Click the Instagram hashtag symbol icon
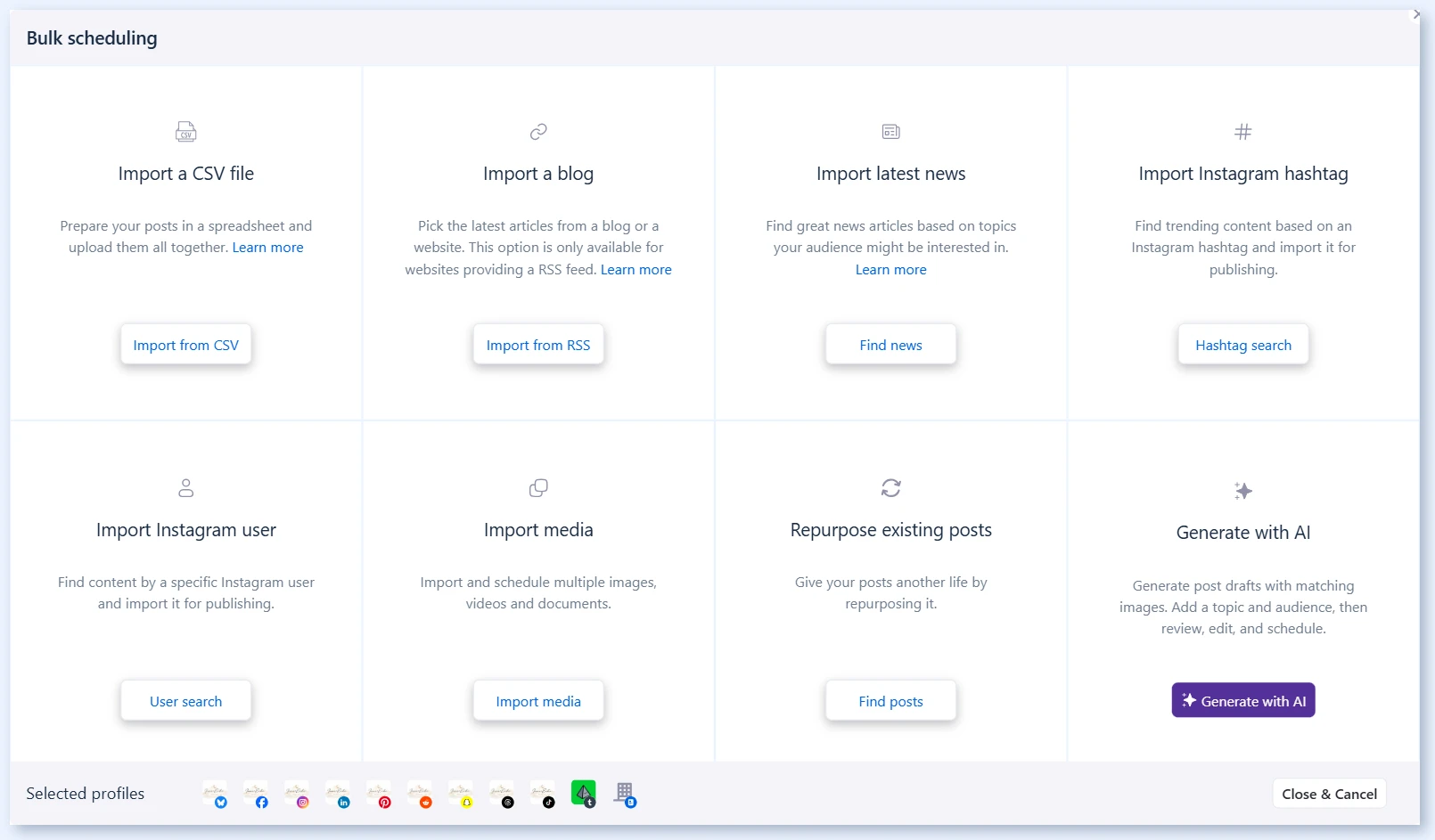 pyautogui.click(x=1243, y=132)
